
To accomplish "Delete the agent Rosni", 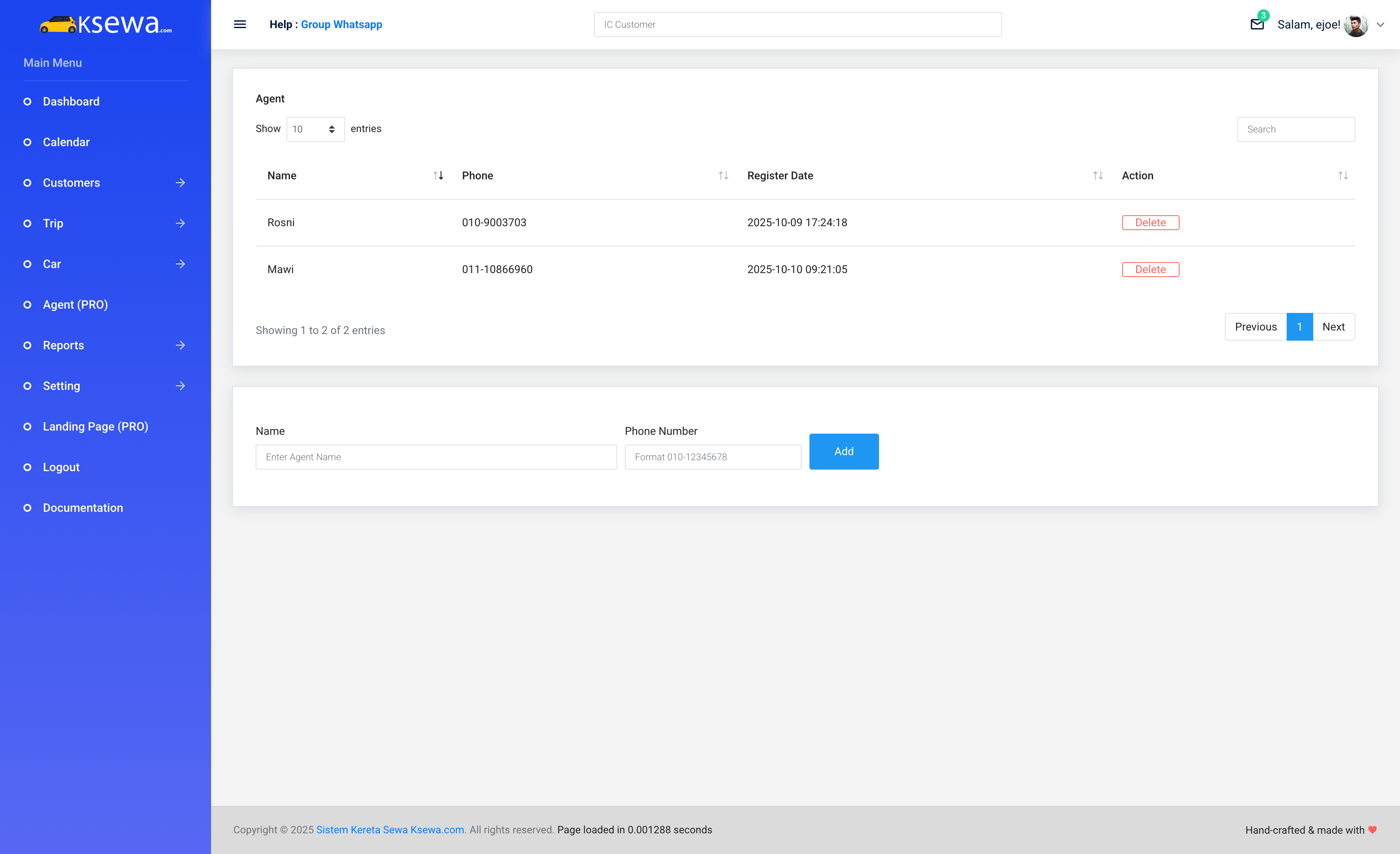I will (x=1151, y=223).
